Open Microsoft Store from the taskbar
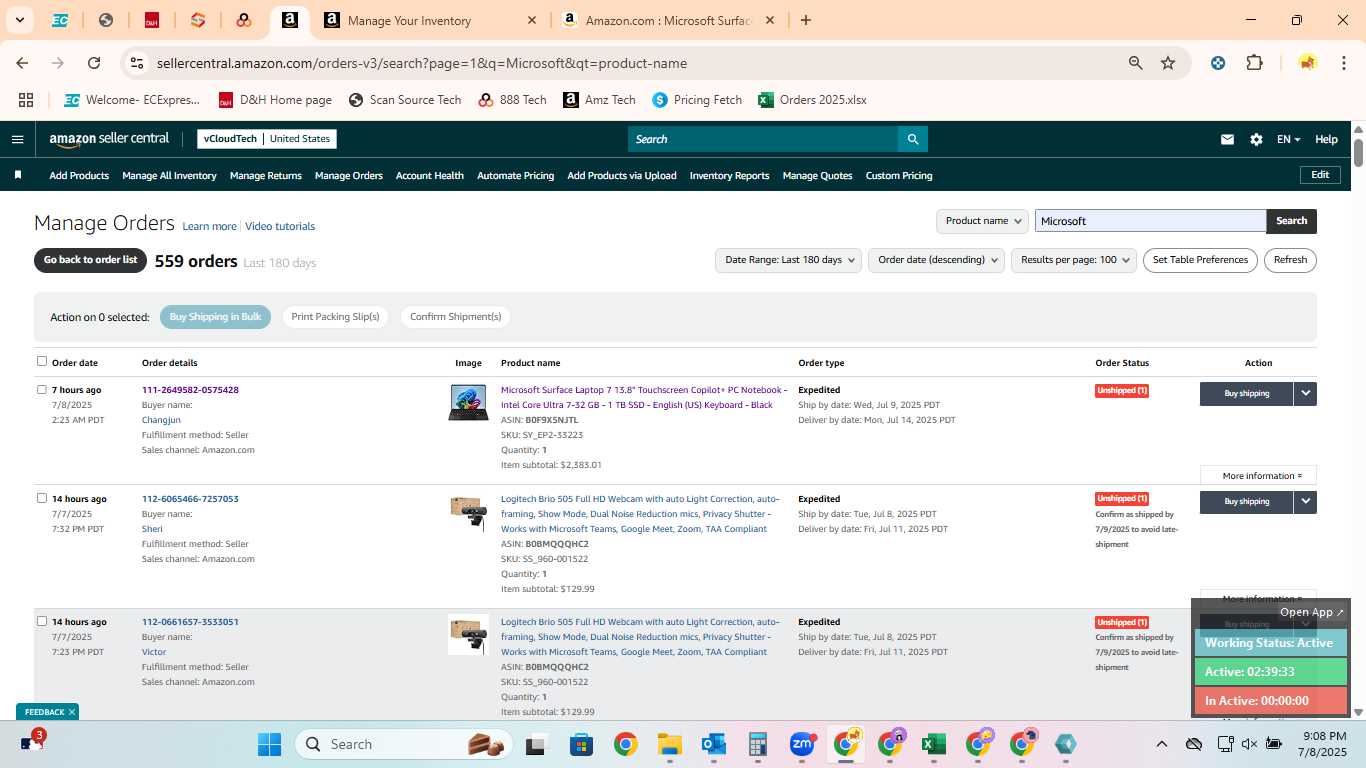The height and width of the screenshot is (768, 1366). [x=581, y=744]
